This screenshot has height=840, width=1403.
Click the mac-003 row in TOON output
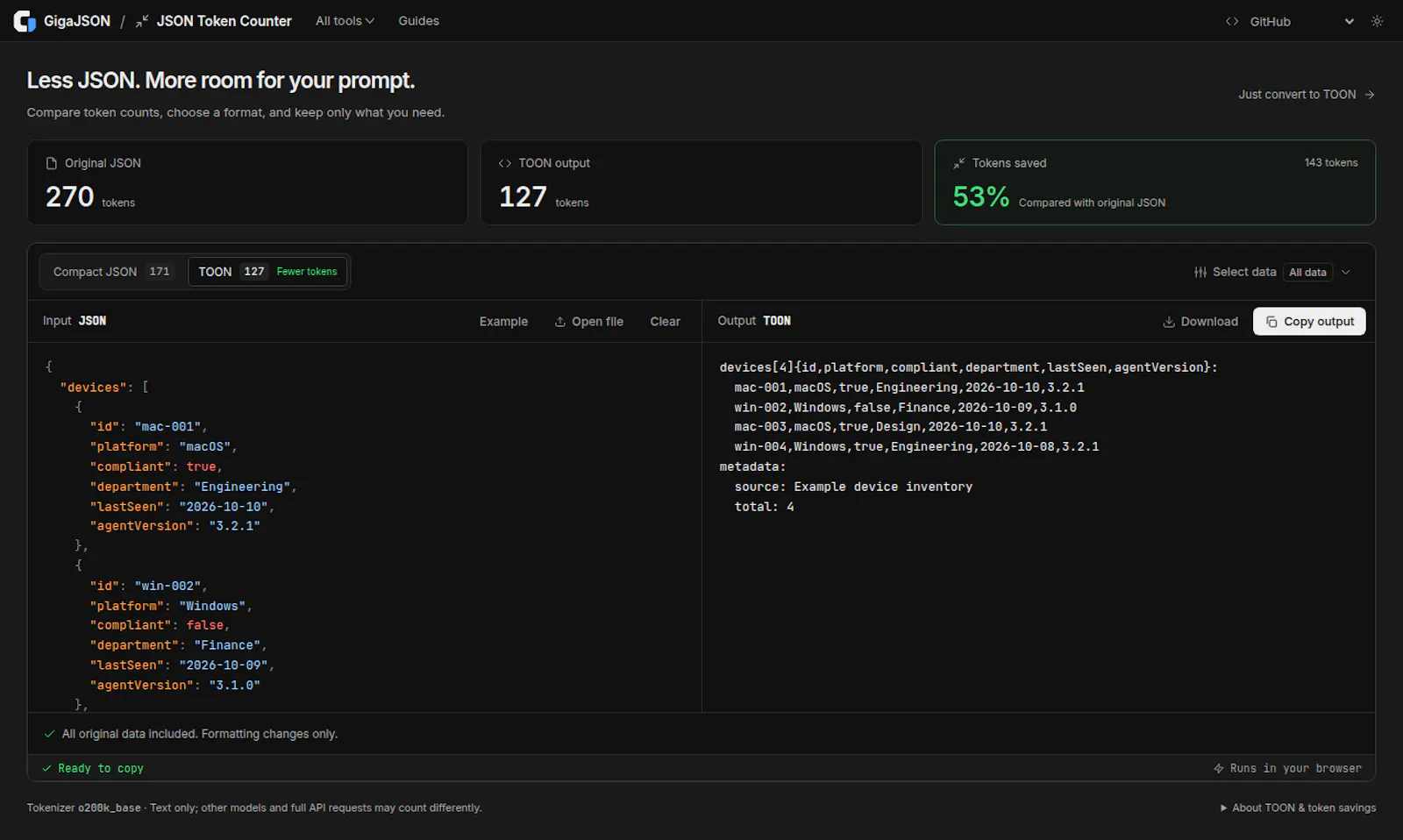point(891,427)
